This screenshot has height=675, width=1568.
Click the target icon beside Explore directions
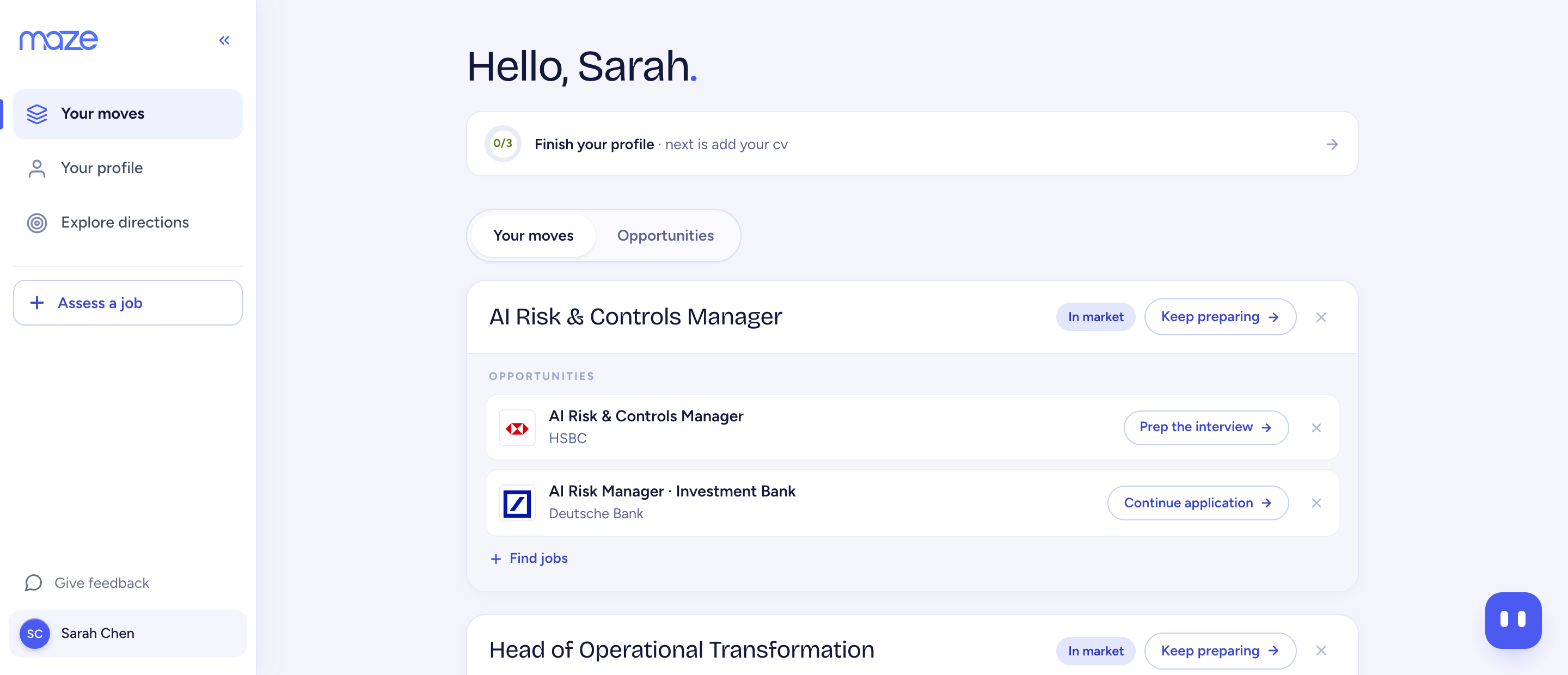pos(36,223)
